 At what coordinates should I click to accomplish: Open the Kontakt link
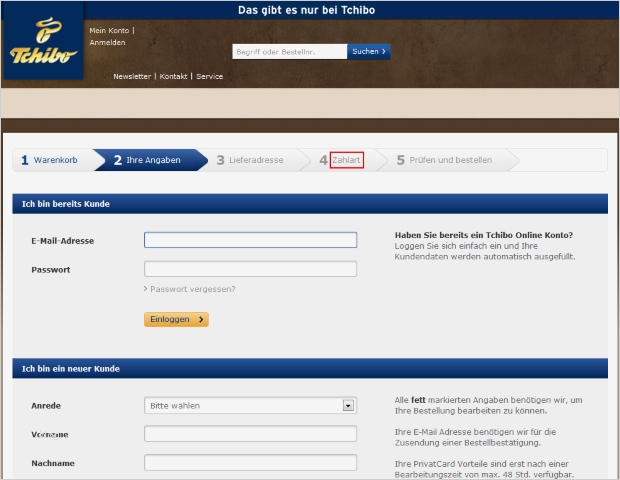(173, 76)
